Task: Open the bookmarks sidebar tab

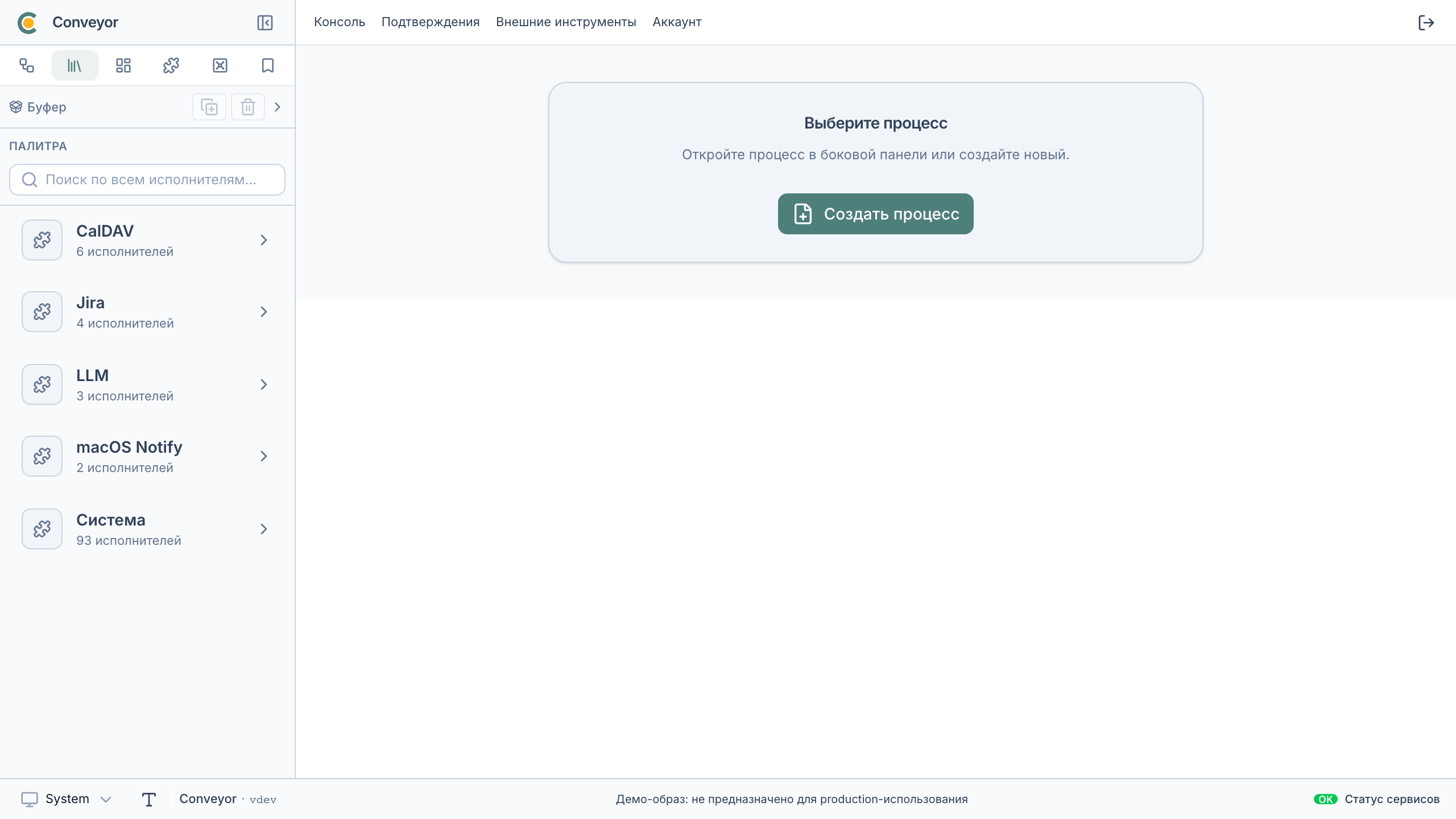Action: pyautogui.click(x=268, y=65)
